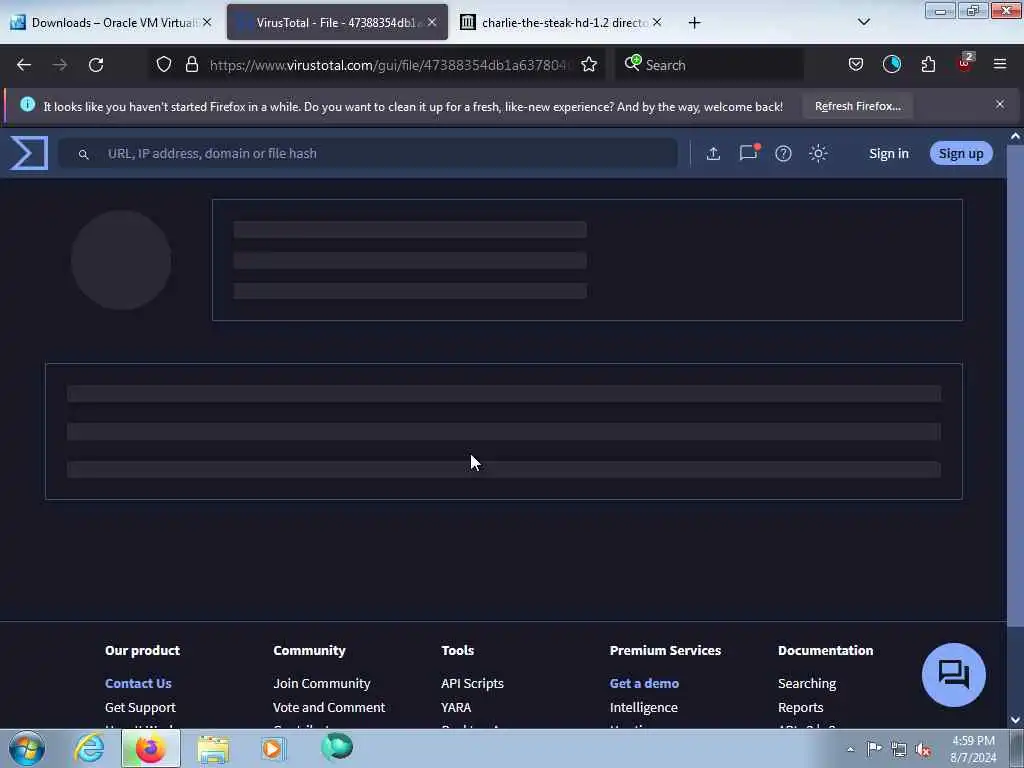Click the upload file icon
The width and height of the screenshot is (1024, 768).
713,153
